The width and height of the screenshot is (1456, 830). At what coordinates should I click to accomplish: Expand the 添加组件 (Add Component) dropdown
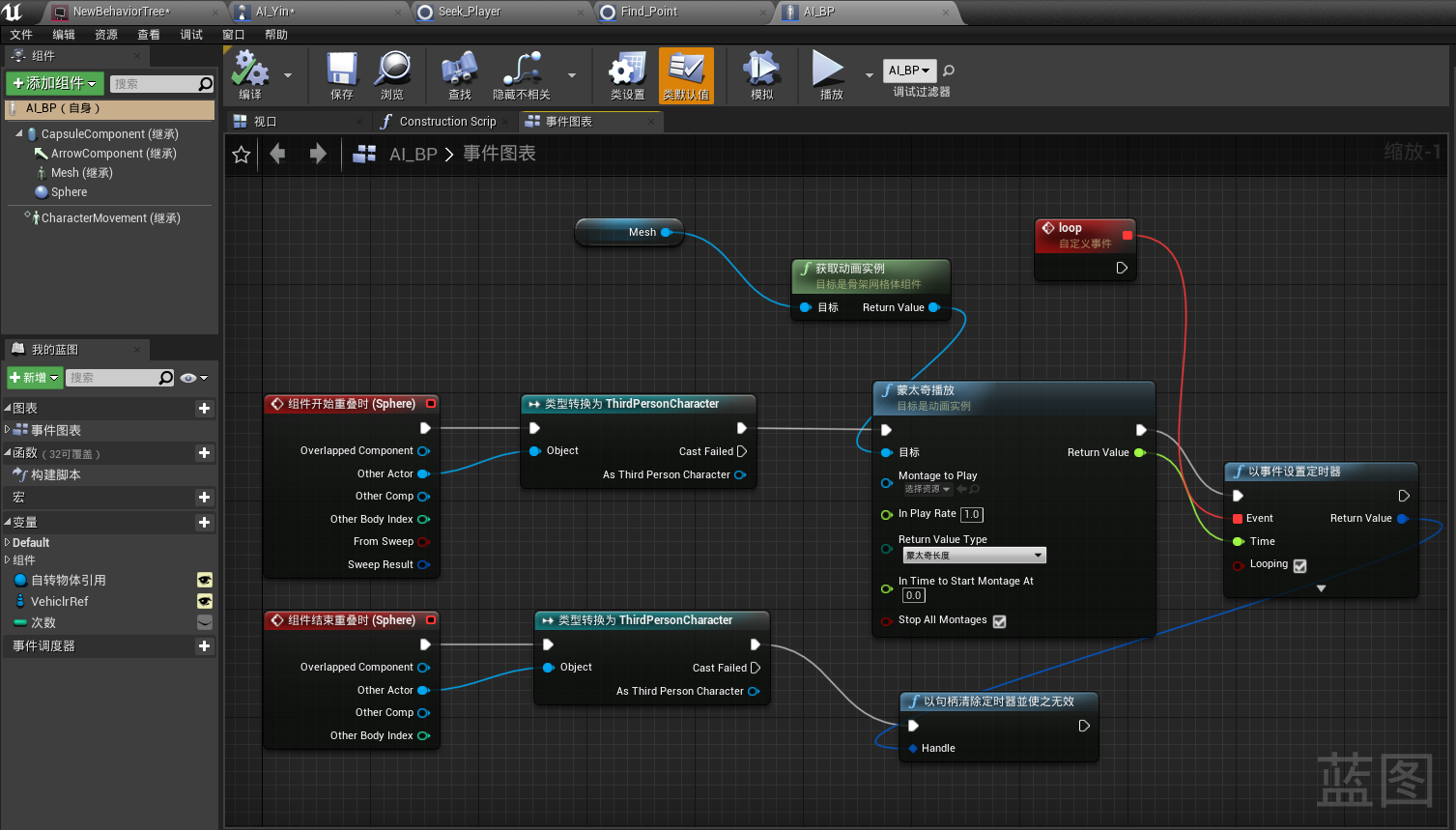click(x=55, y=84)
